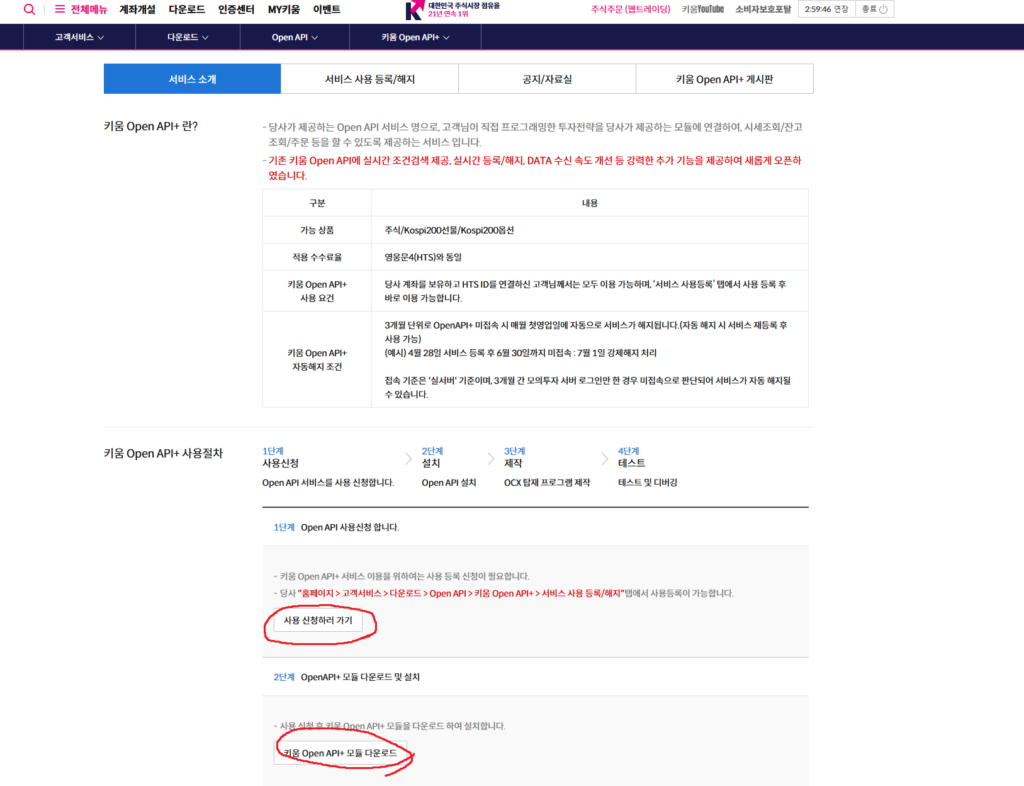This screenshot has height=786, width=1024.
Task: Select the 서비스 소개 tab
Action: [192, 79]
